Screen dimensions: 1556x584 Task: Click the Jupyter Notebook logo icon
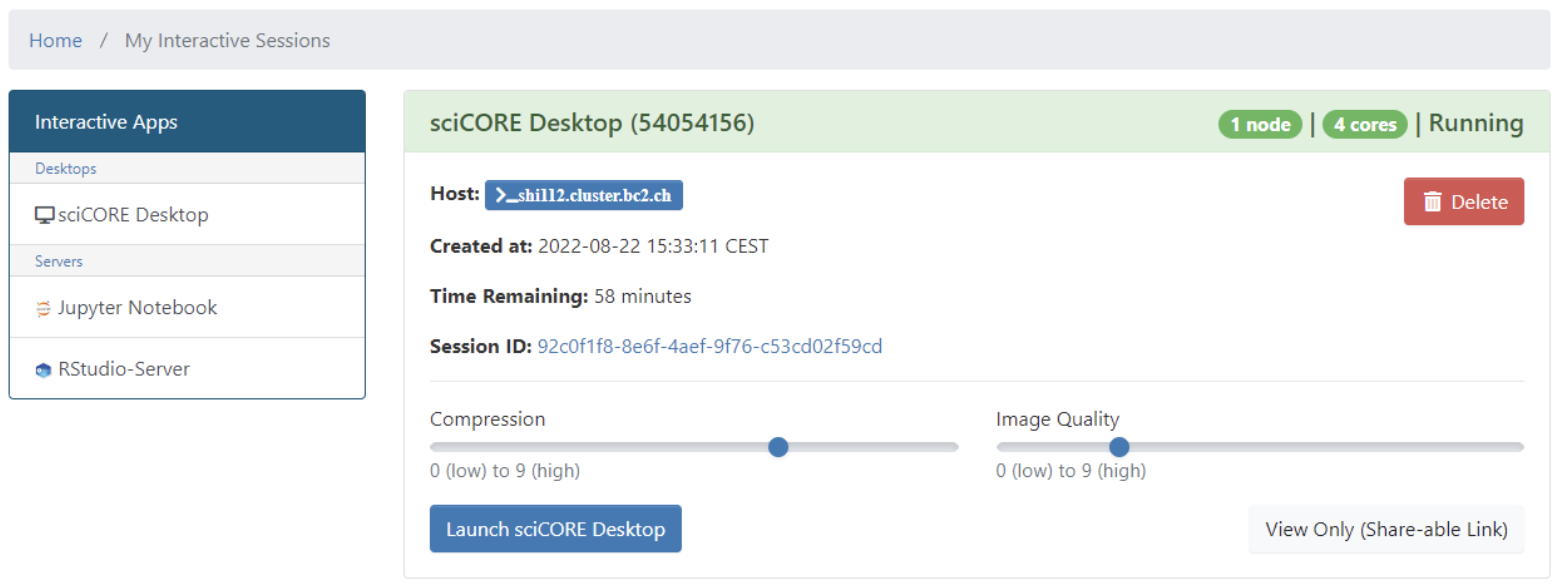tap(43, 309)
